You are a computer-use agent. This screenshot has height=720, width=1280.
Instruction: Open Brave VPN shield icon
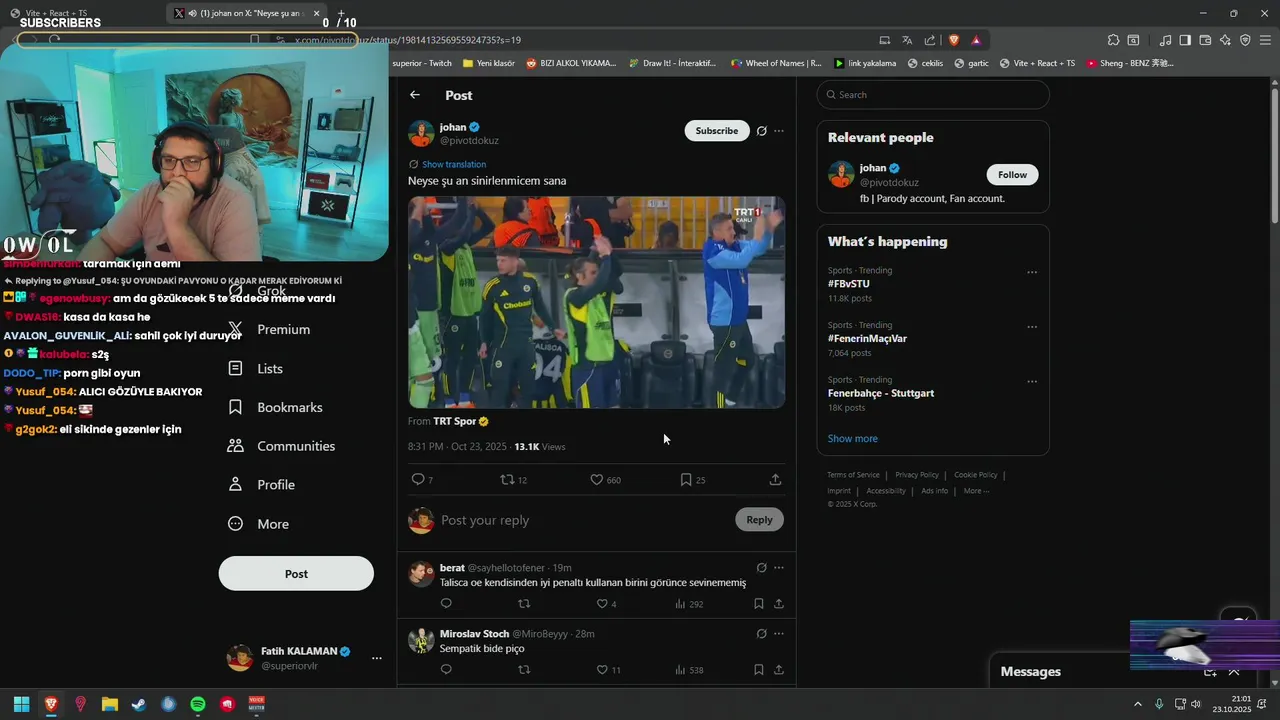1245,40
